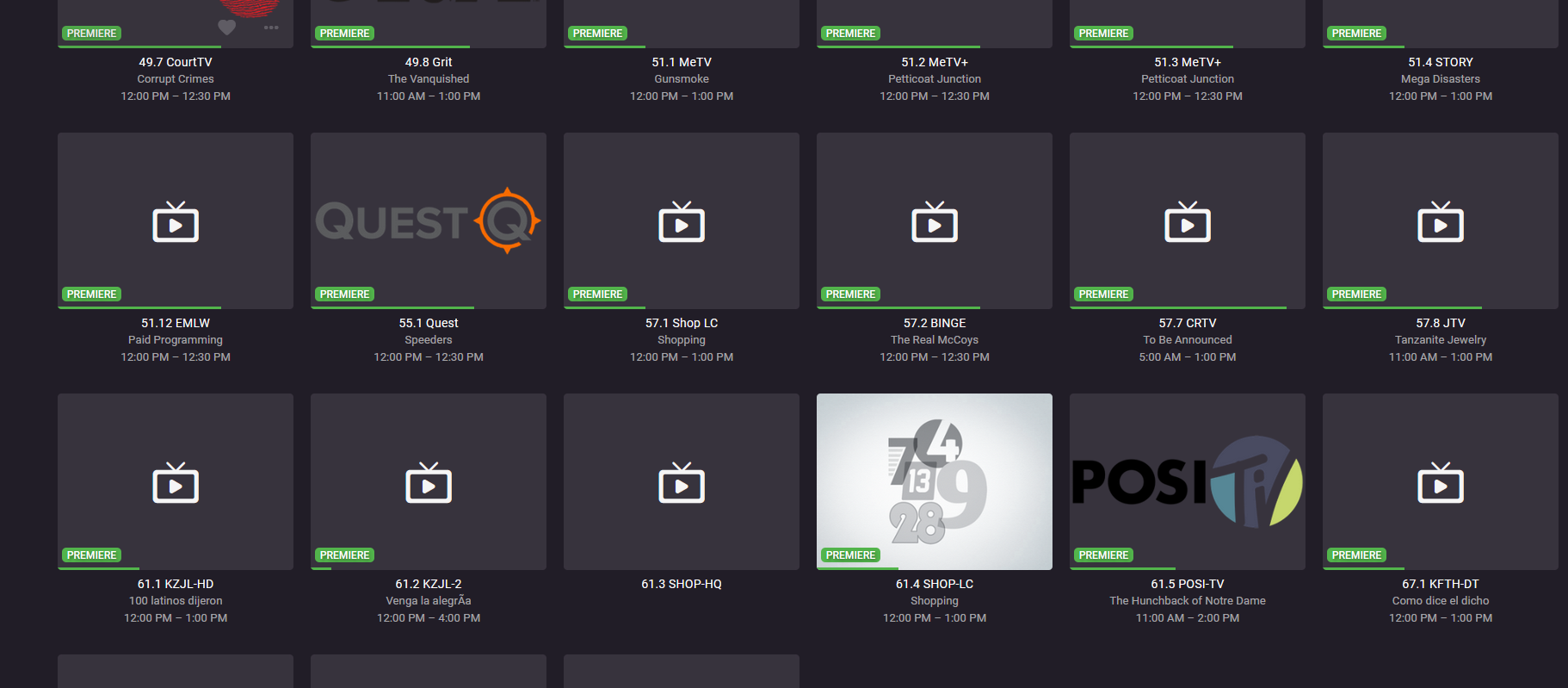Select the 61.4 SHOP-LC channel title
The height and width of the screenshot is (688, 1568).
[x=935, y=584]
